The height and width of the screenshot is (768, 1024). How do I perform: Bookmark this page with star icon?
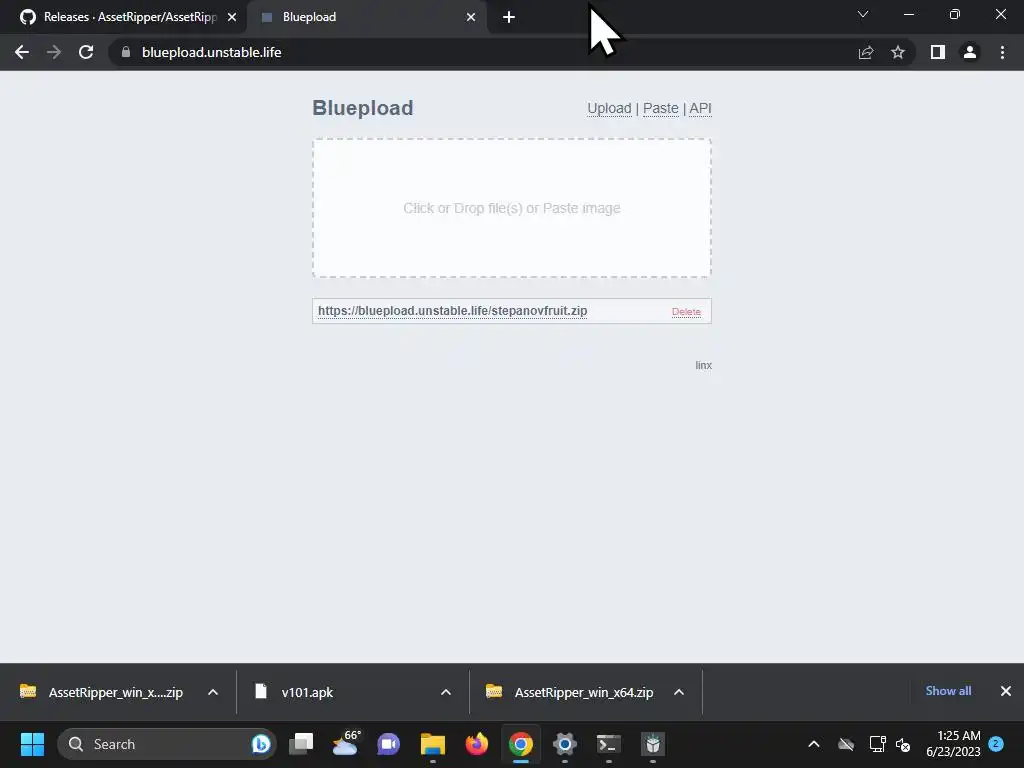pos(898,52)
